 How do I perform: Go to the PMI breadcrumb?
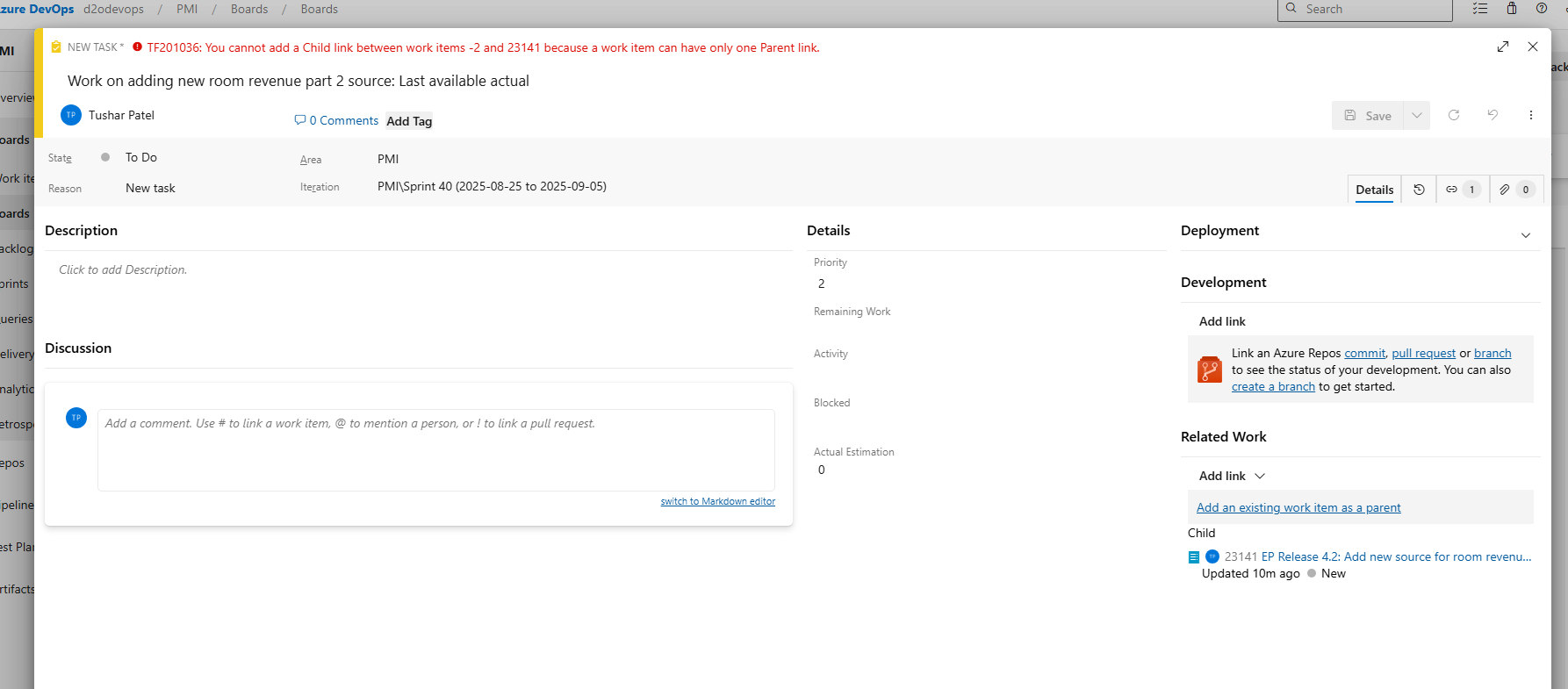click(187, 9)
